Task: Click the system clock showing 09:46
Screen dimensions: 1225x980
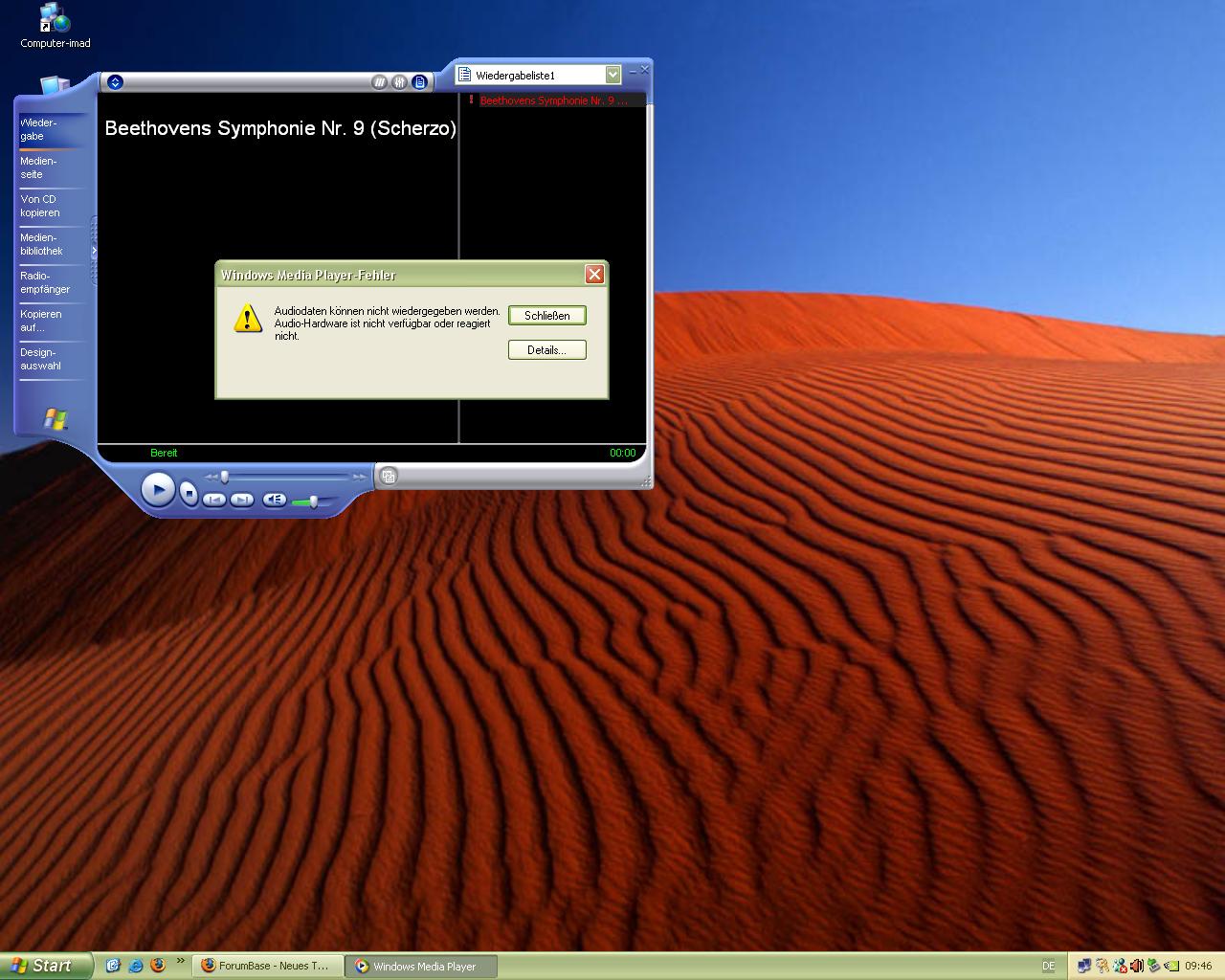Action: pos(1198,966)
